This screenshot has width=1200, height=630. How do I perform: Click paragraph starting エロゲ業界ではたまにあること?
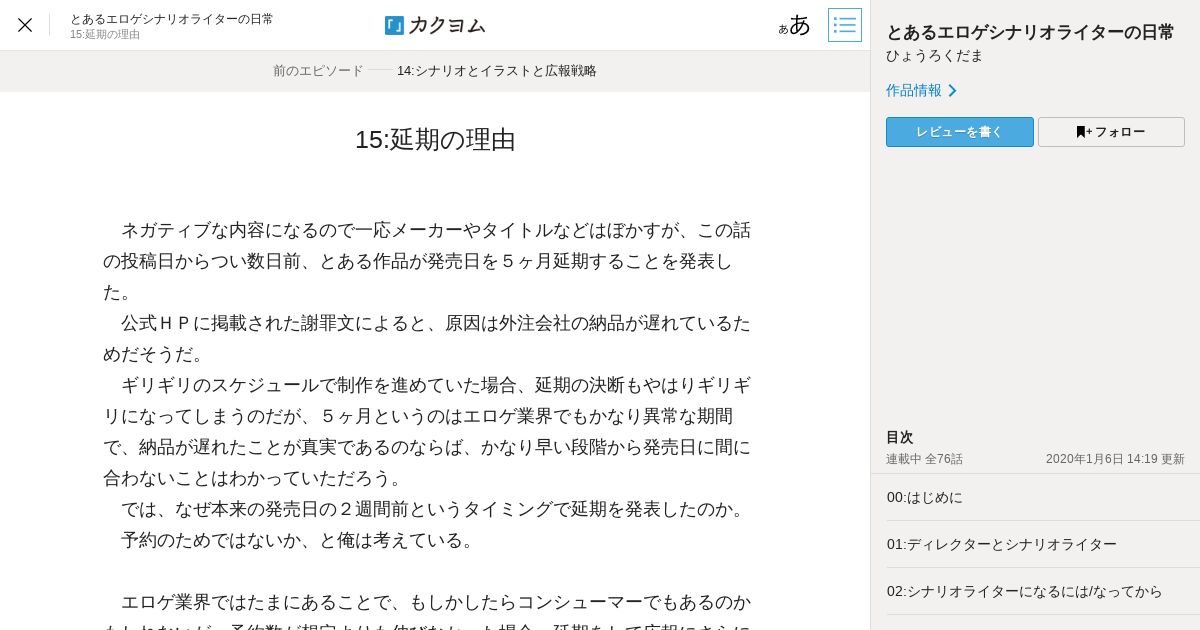(427, 609)
